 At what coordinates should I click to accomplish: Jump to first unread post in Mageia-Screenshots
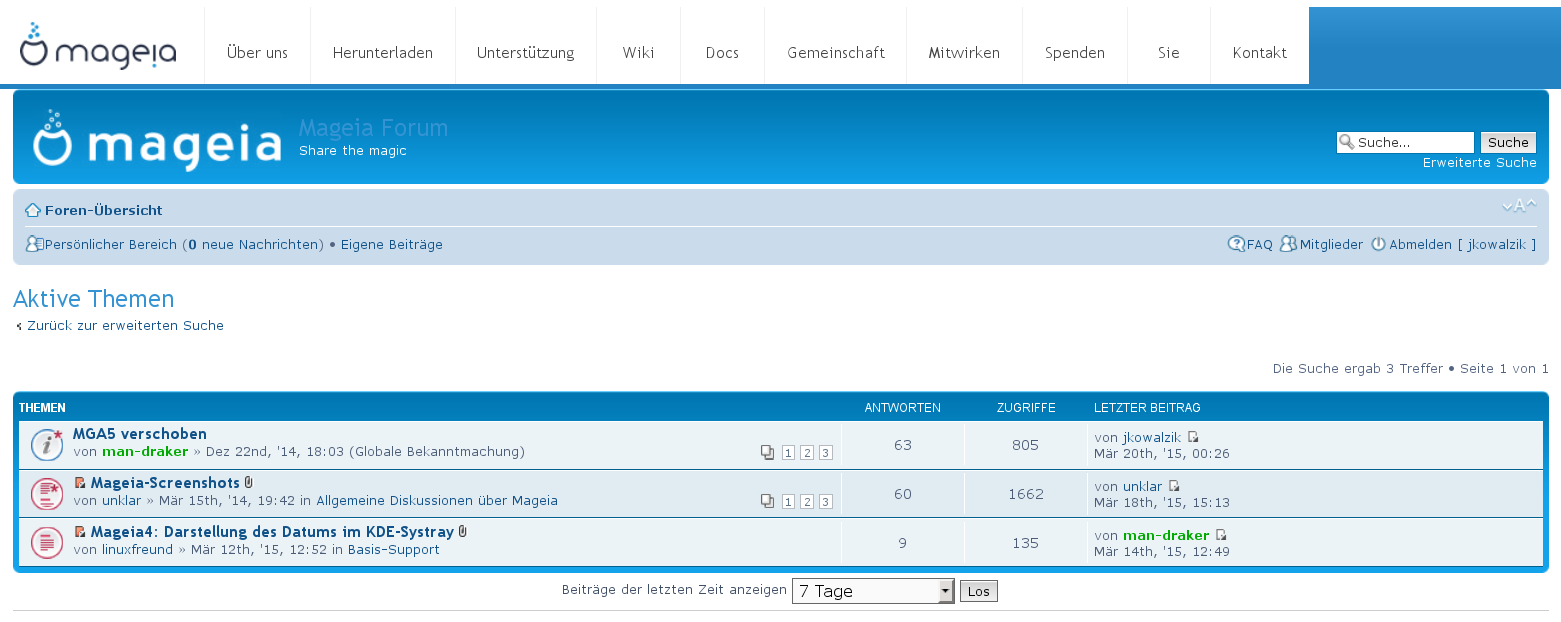tap(80, 483)
